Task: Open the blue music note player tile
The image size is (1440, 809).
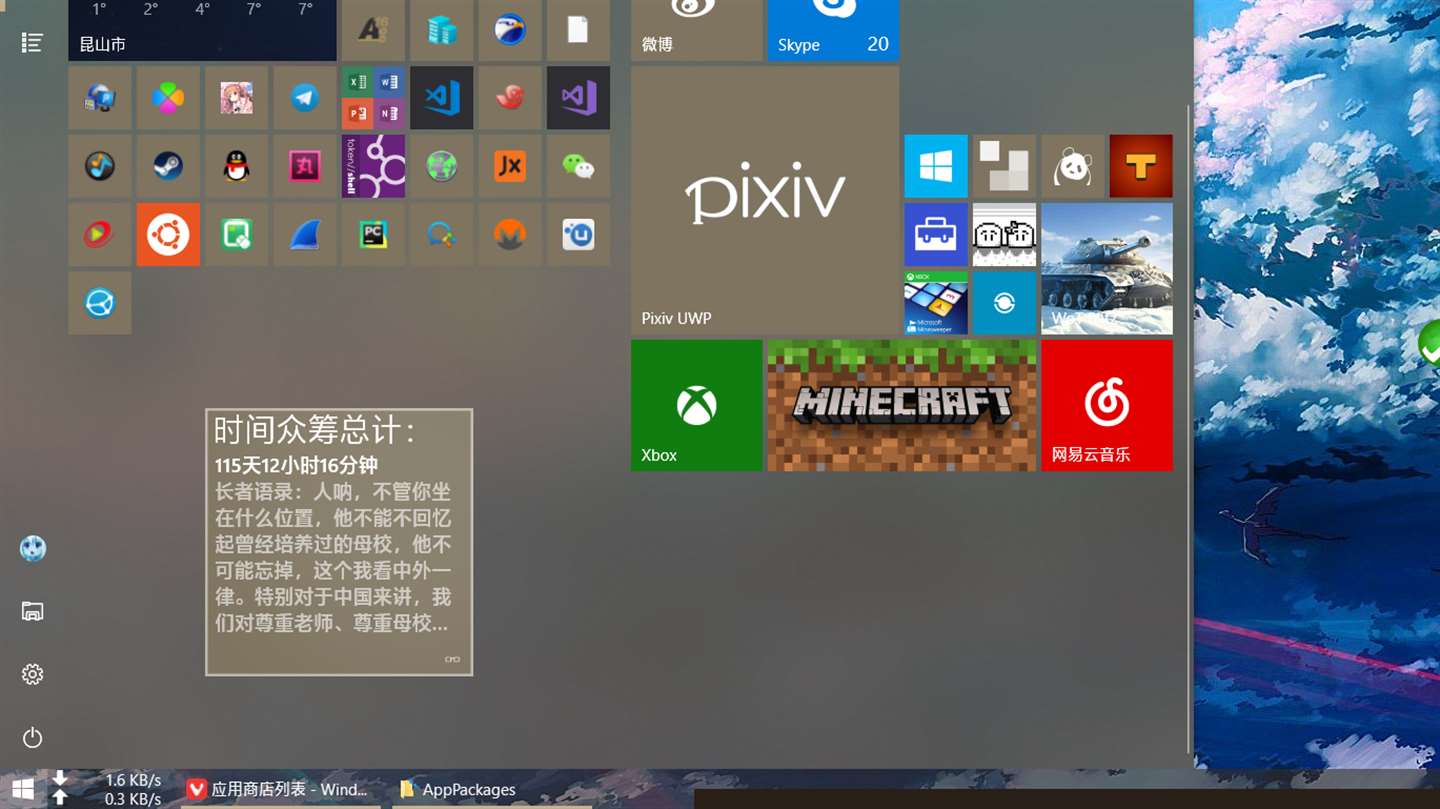Action: tap(100, 166)
